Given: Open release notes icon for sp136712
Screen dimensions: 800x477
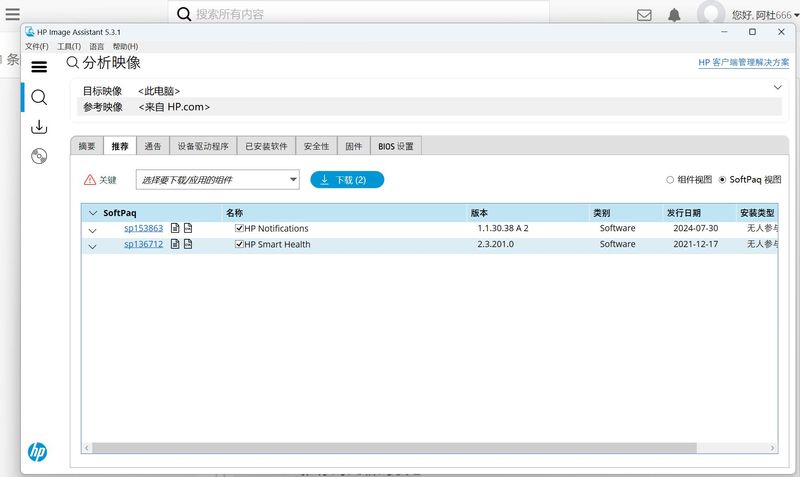Looking at the screenshot, I should coord(175,245).
